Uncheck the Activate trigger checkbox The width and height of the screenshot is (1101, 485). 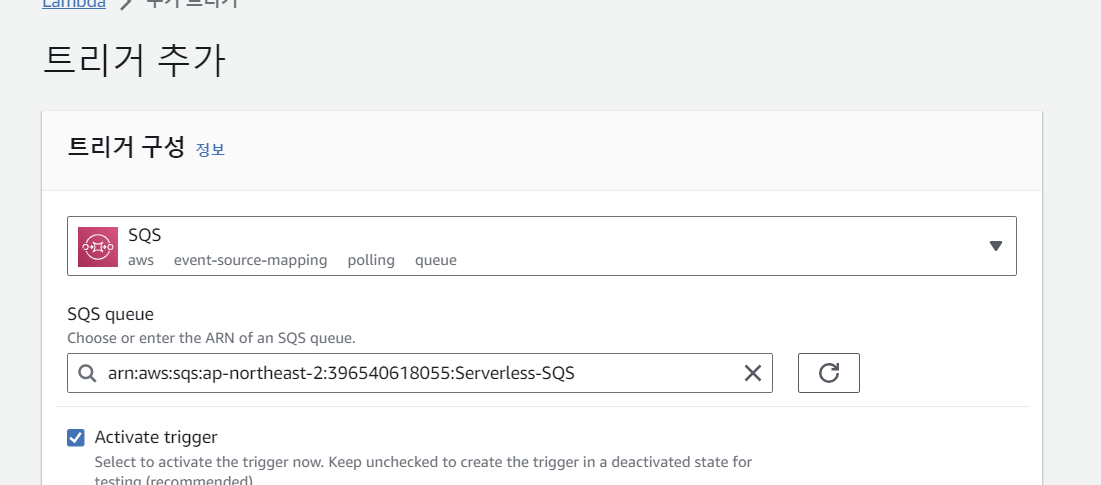tap(76, 437)
